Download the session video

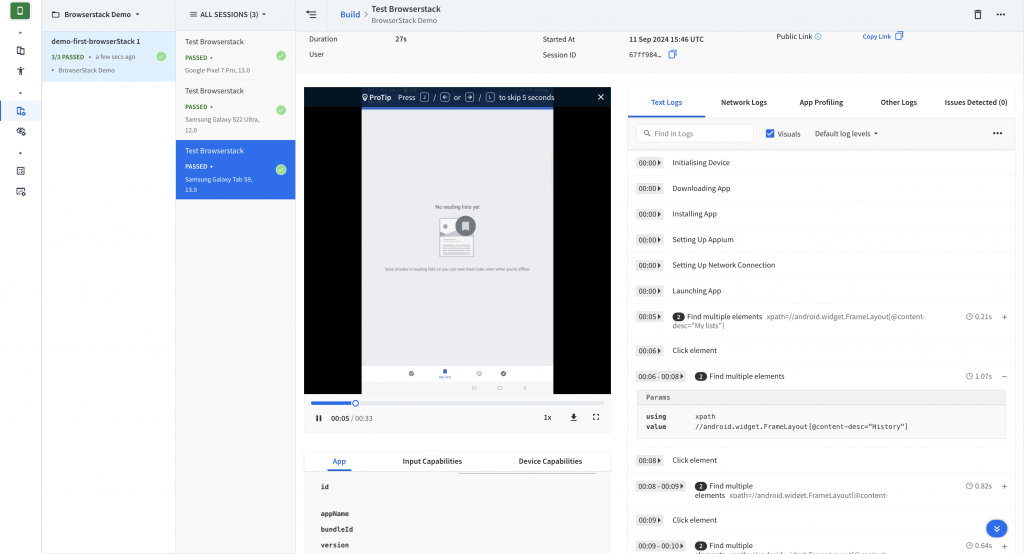click(x=573, y=417)
